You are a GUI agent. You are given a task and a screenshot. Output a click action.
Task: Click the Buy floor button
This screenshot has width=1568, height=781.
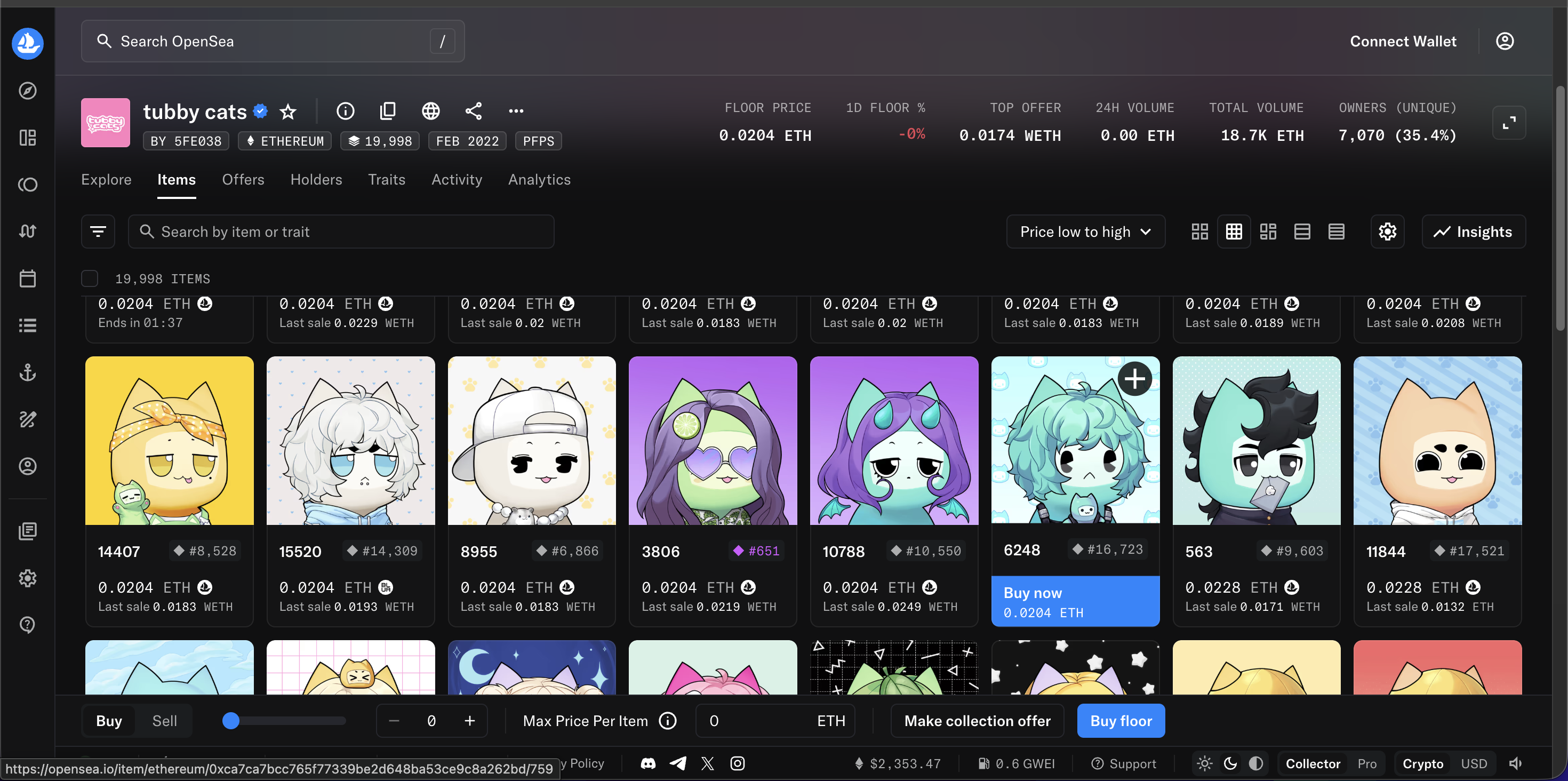[x=1121, y=721]
